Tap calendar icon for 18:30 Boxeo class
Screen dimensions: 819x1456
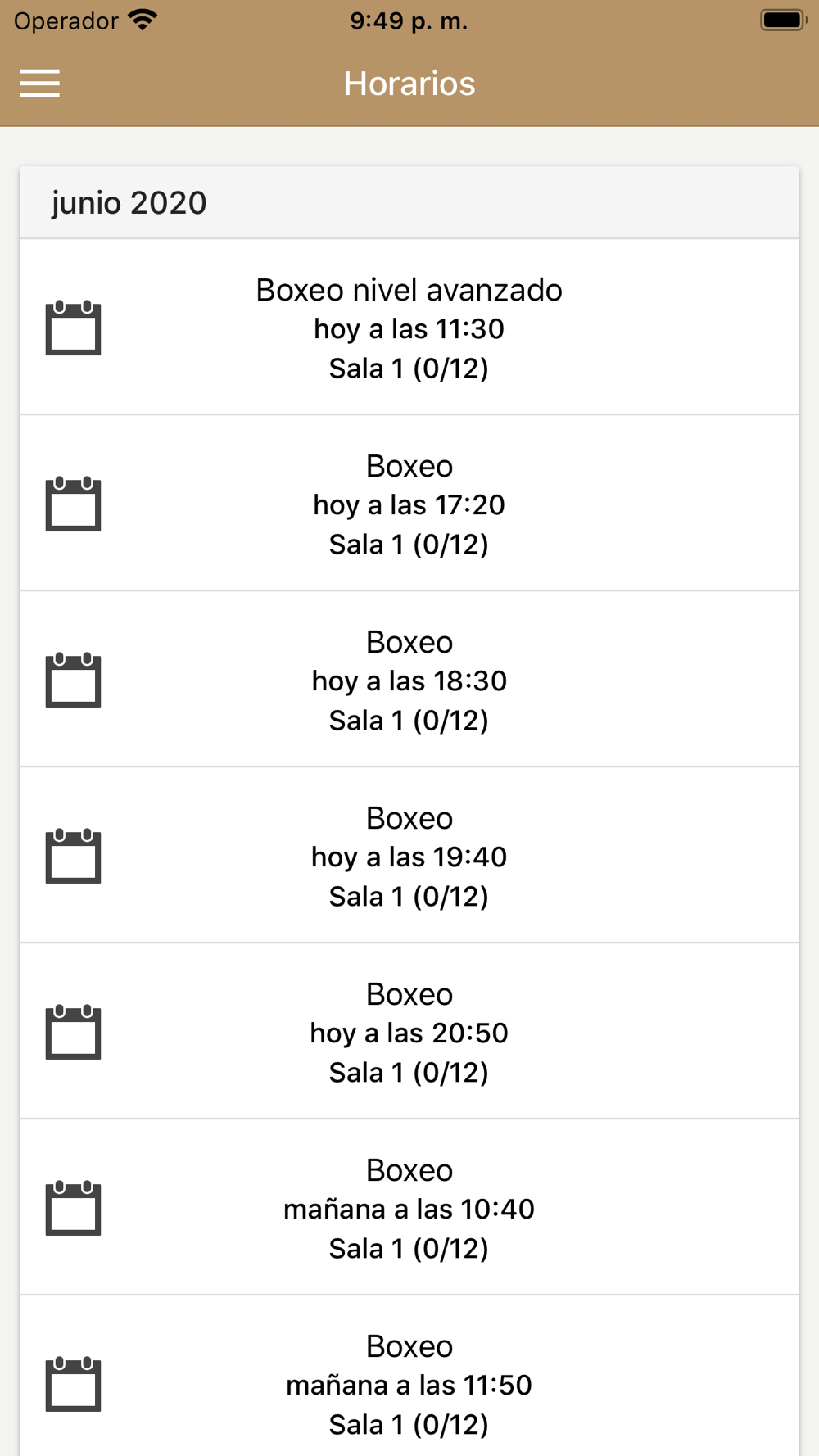click(73, 680)
